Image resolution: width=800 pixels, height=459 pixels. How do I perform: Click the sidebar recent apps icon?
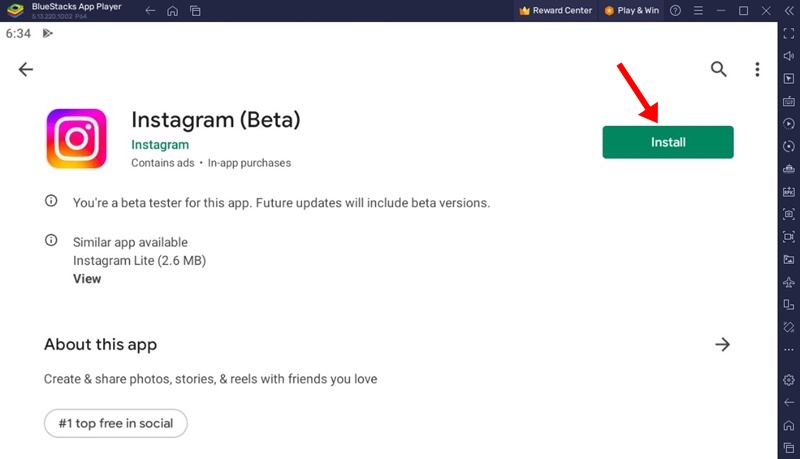pos(789,447)
